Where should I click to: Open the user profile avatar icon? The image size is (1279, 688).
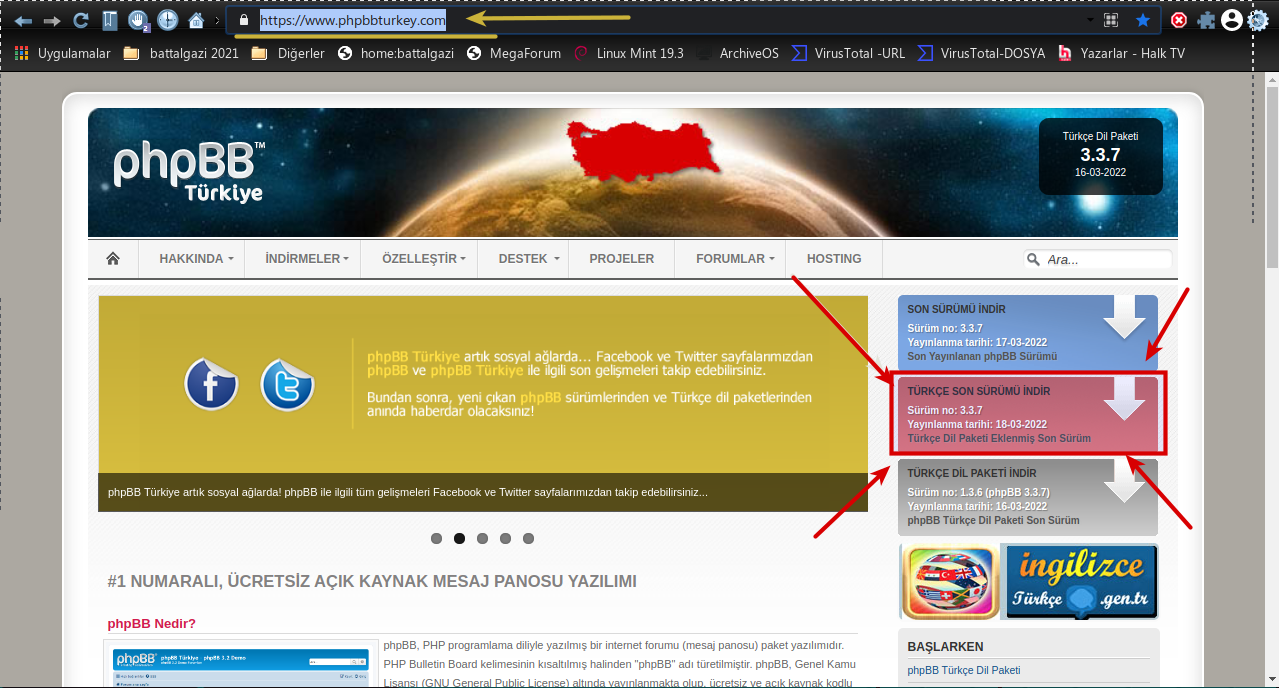click(x=1232, y=20)
